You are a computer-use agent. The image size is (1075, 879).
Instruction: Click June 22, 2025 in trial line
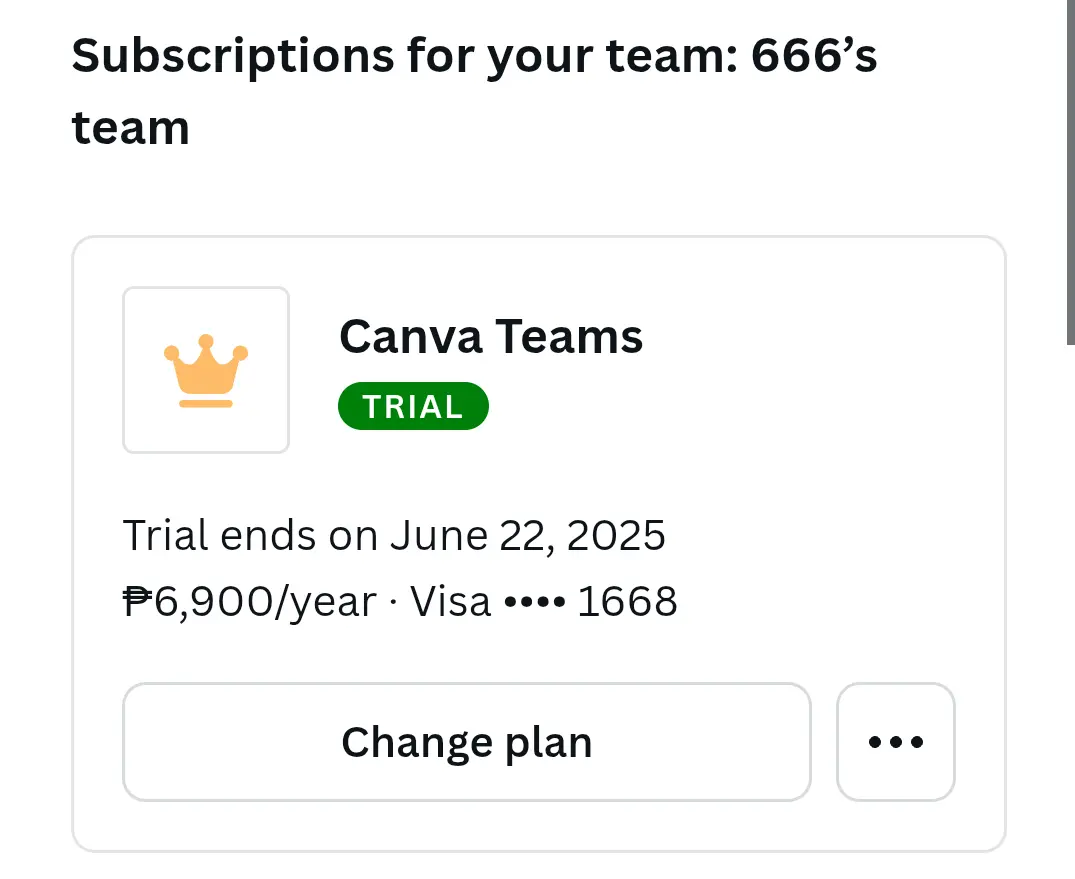(527, 535)
